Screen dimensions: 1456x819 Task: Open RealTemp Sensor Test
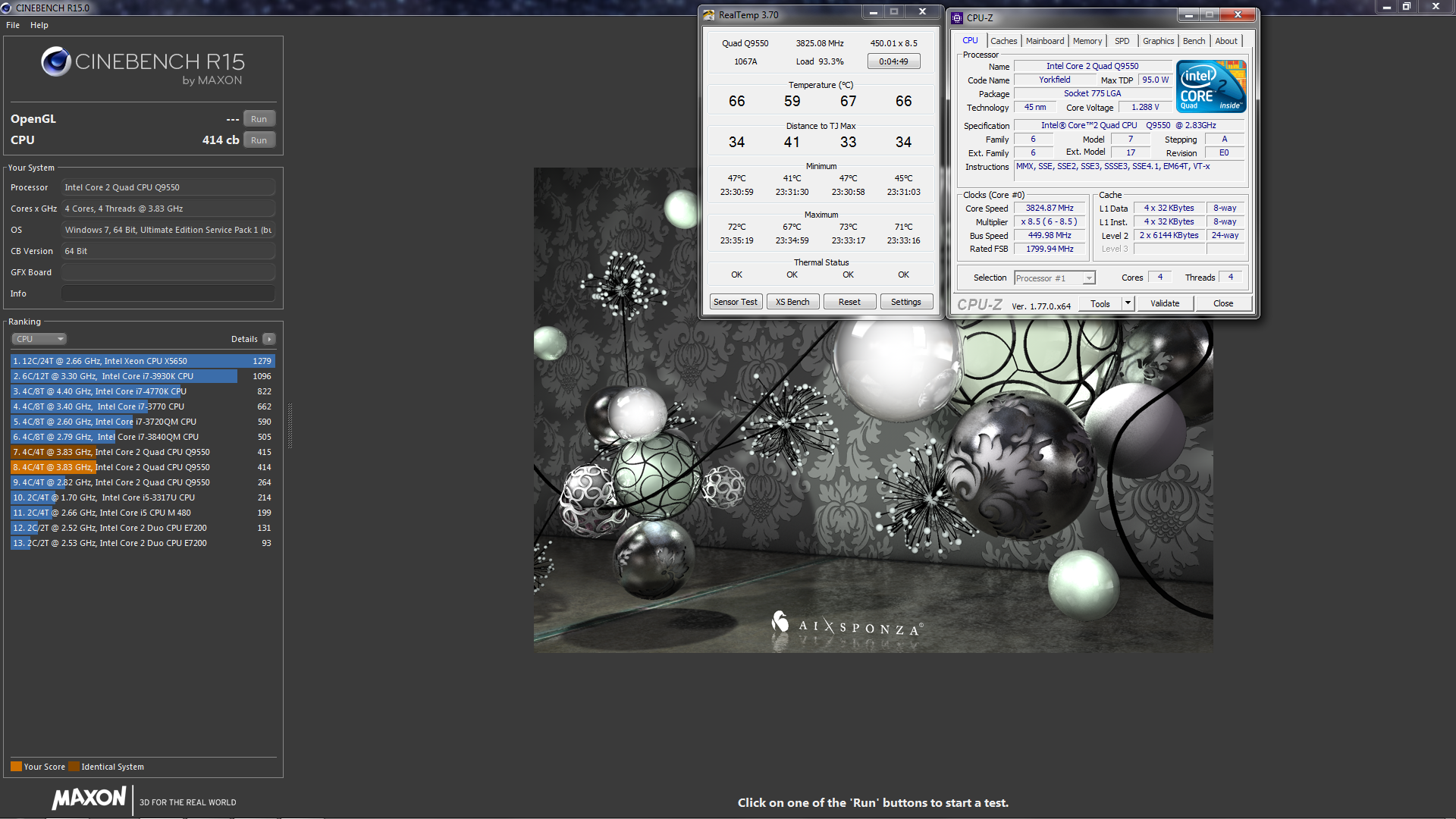[735, 302]
